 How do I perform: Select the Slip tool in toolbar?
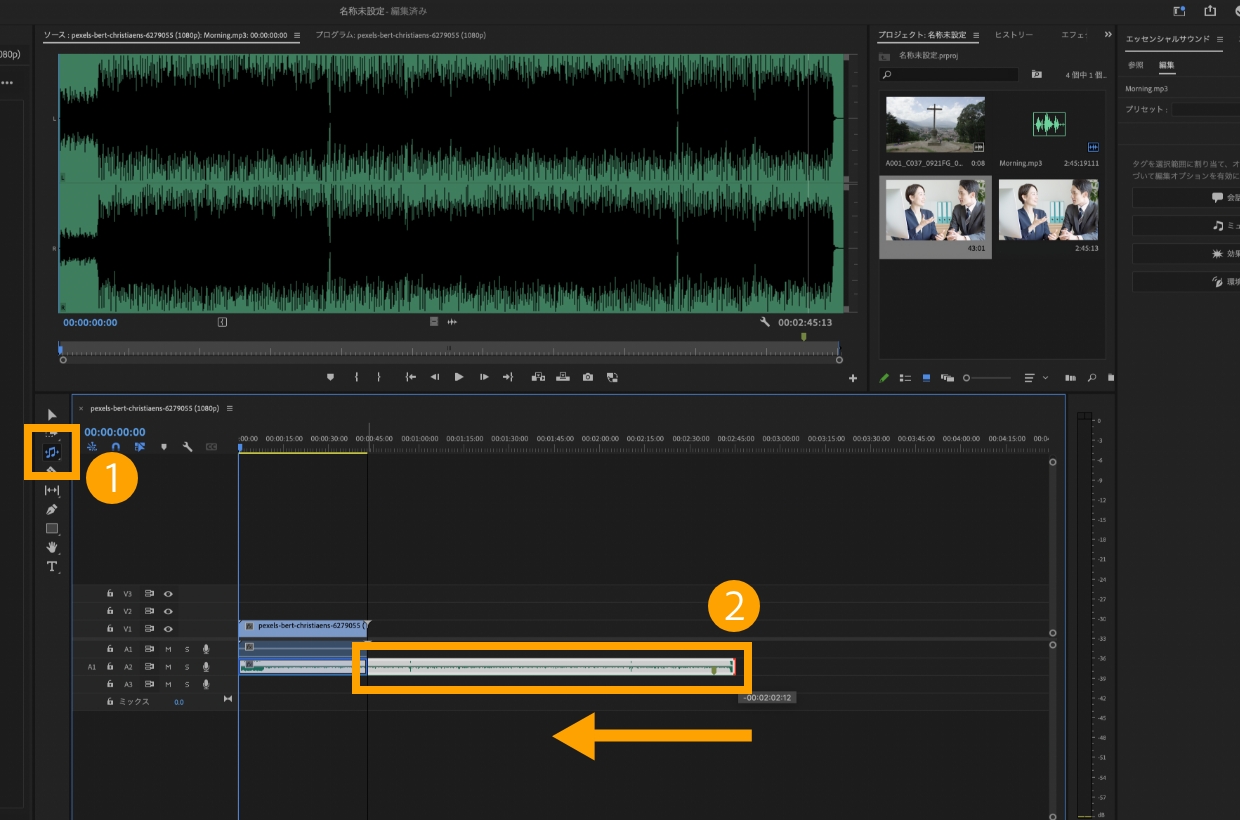(x=52, y=490)
